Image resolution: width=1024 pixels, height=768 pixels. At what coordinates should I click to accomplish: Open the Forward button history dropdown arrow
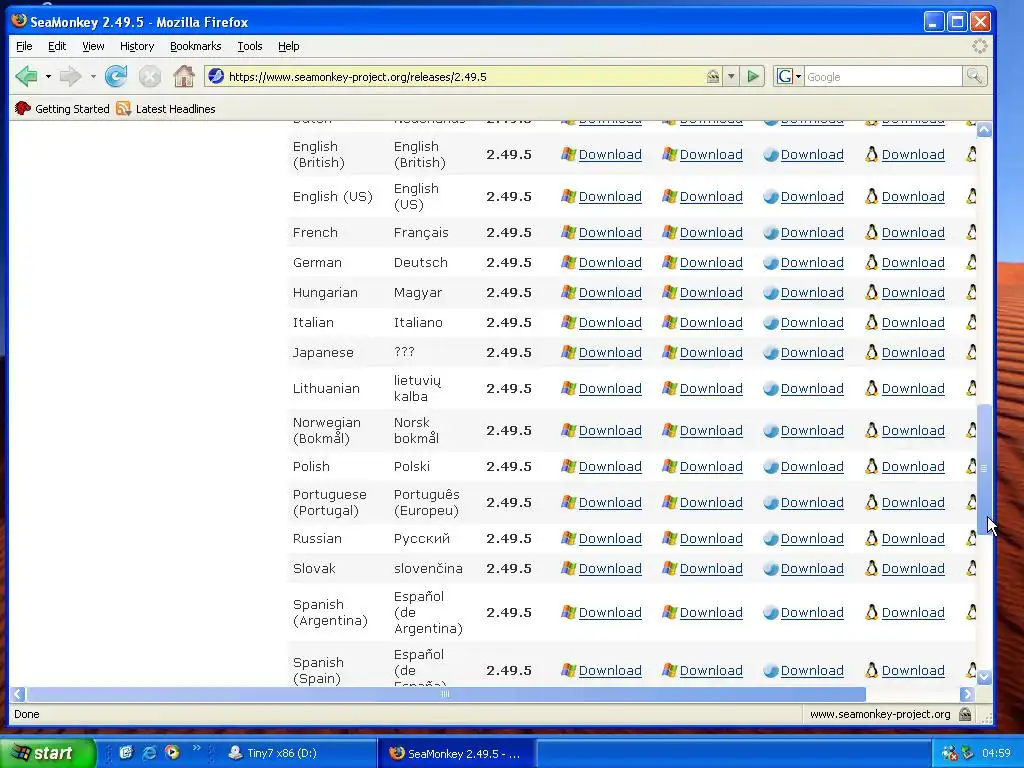coord(93,76)
